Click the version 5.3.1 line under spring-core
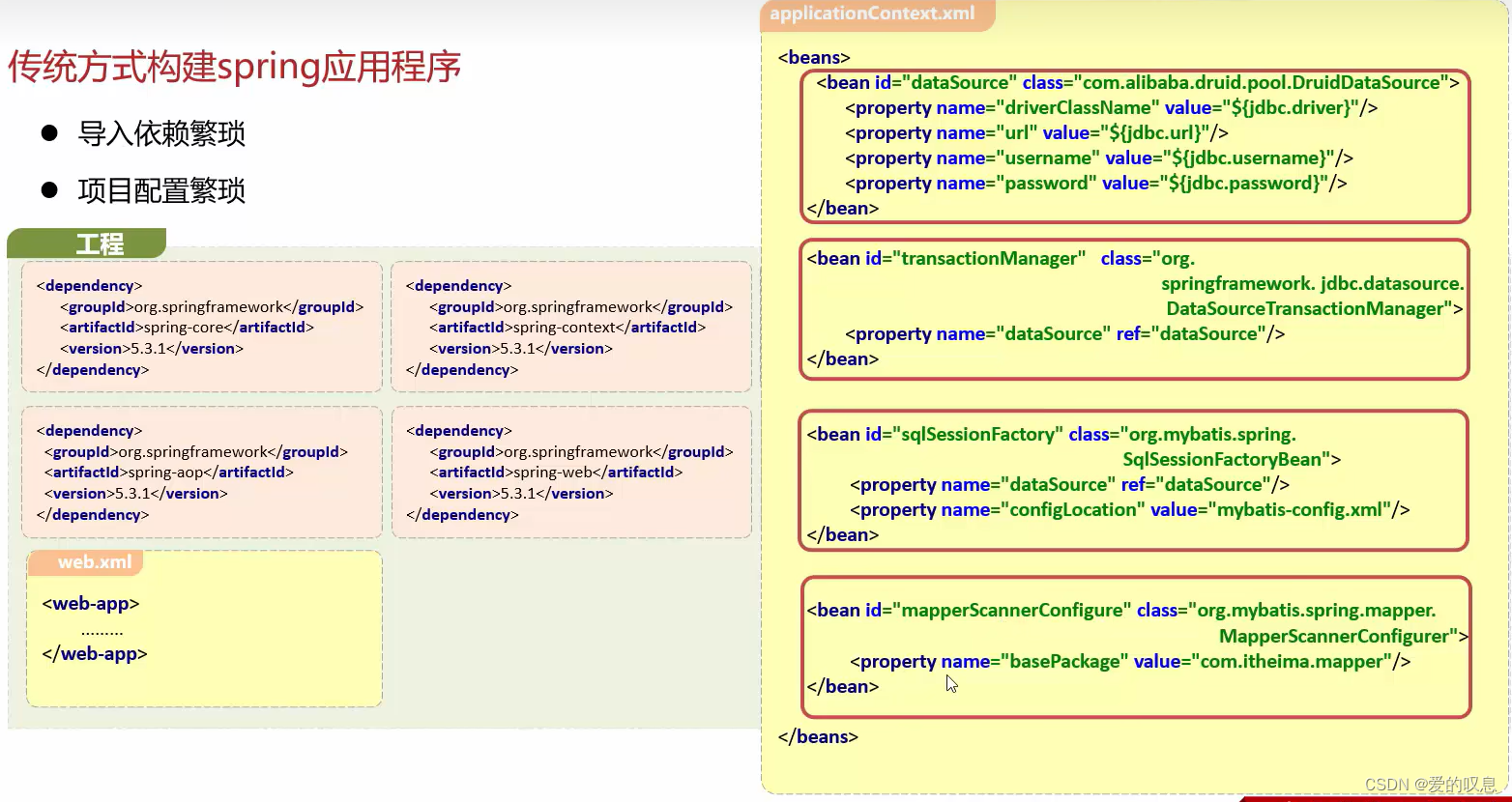The height and width of the screenshot is (802, 1512). [x=152, y=349]
